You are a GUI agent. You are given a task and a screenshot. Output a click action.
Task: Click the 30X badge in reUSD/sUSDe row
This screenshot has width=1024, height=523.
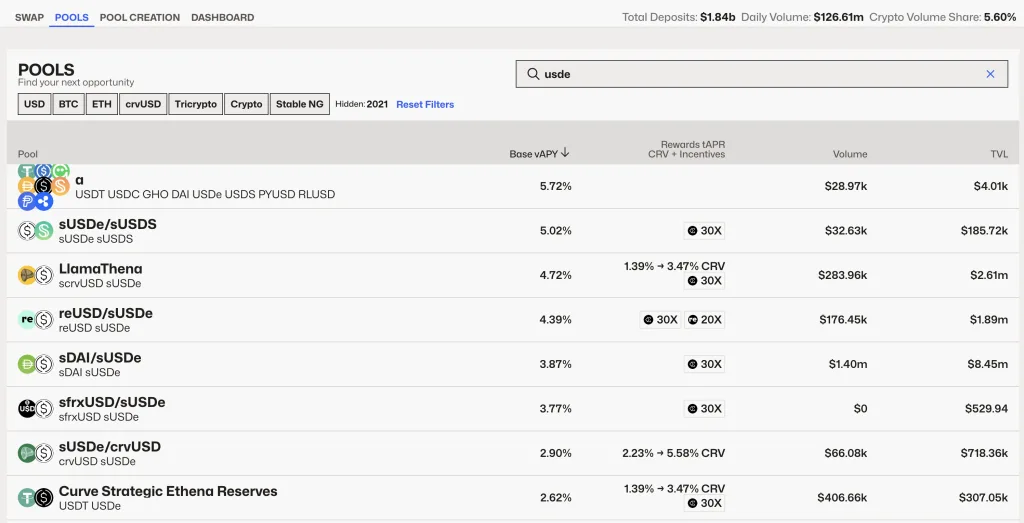(660, 319)
